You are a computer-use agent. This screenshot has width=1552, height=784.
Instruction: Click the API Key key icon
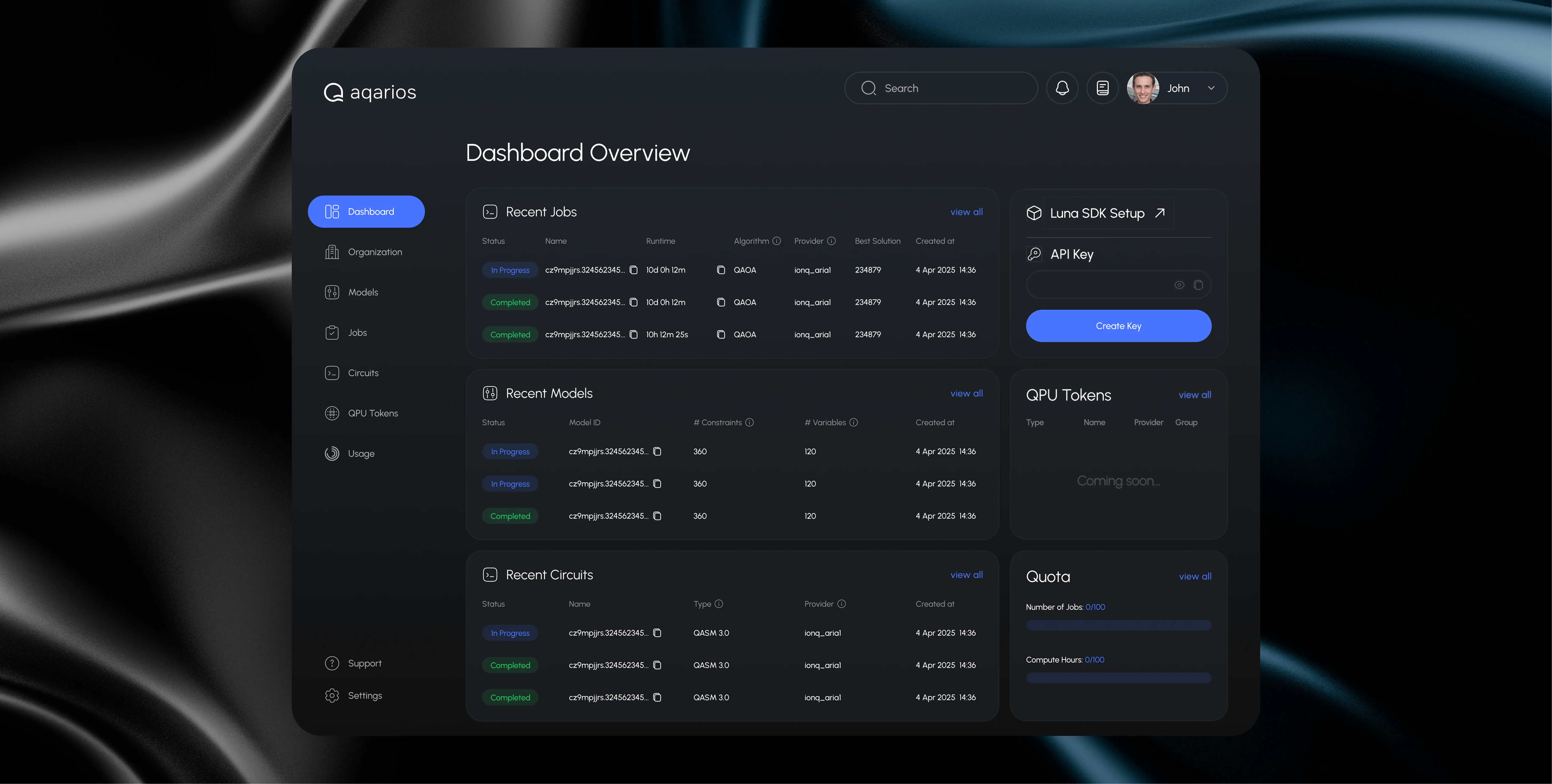(x=1034, y=254)
